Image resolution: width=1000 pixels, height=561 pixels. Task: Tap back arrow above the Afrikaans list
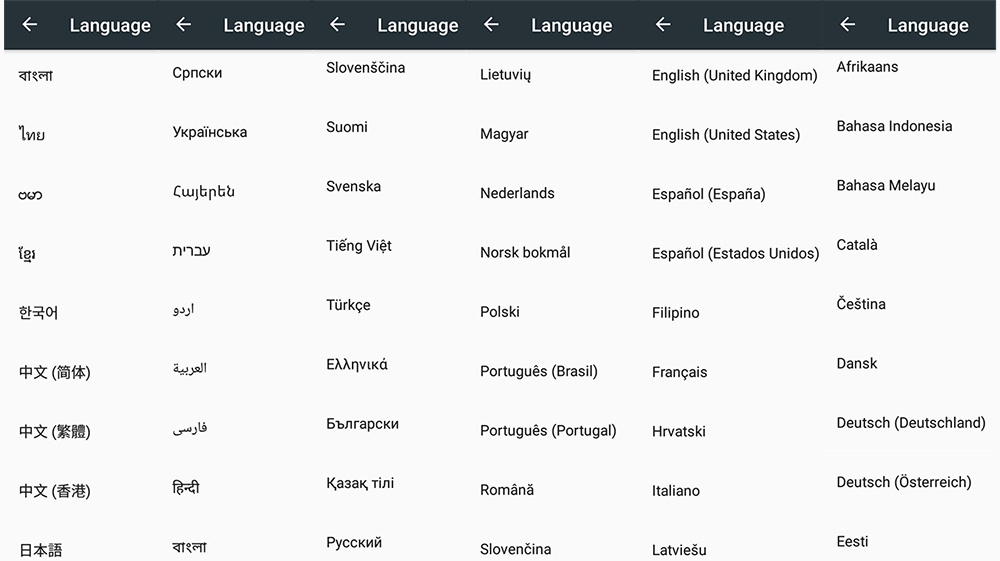tap(848, 25)
